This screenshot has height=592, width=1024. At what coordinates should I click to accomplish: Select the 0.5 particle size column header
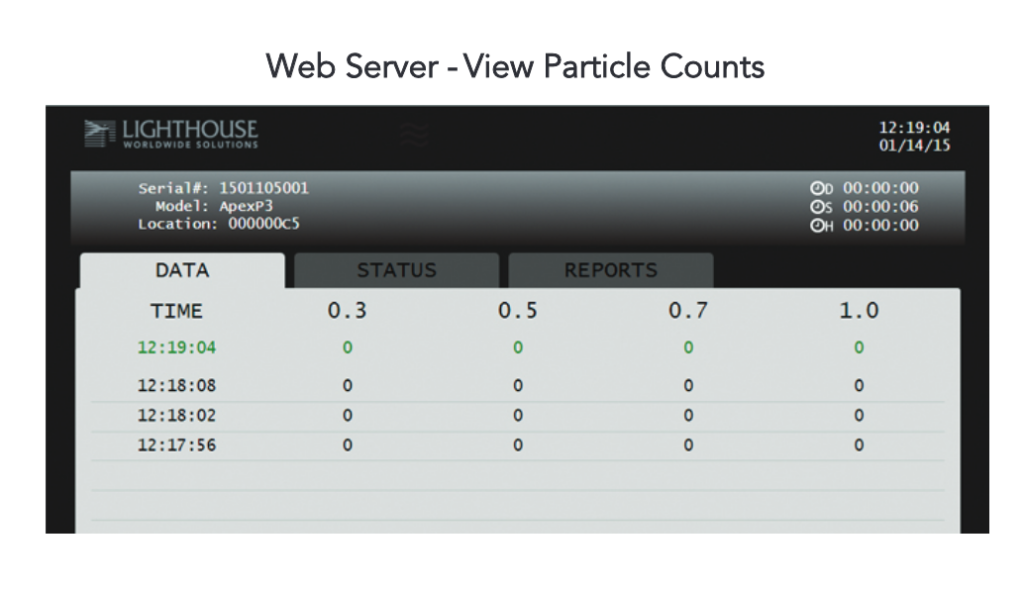(518, 311)
